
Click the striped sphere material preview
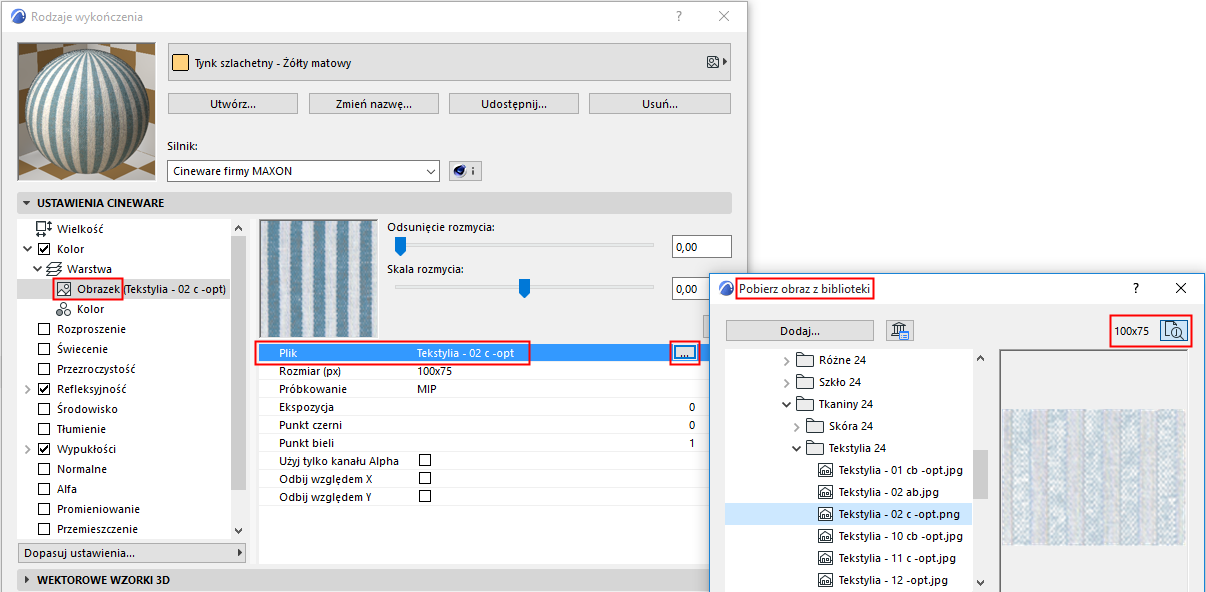point(86,110)
